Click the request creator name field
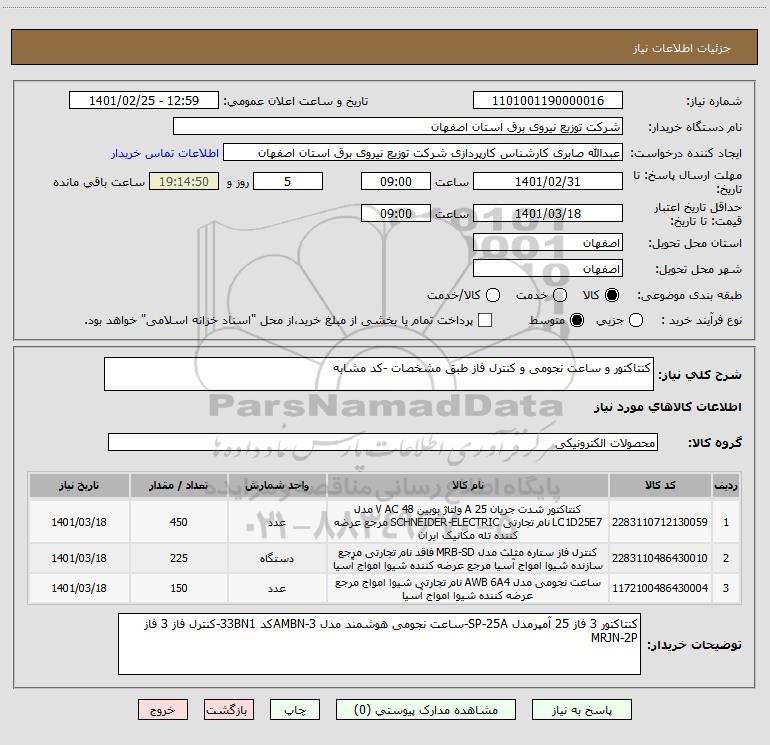This screenshot has height=745, width=770. 423,152
